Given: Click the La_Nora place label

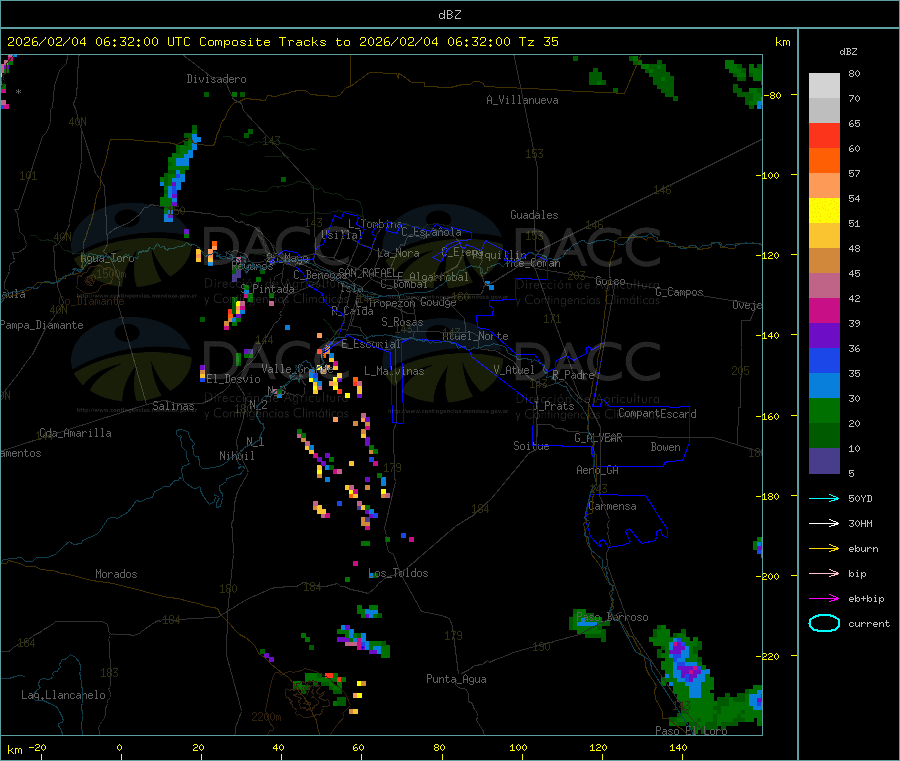Looking at the screenshot, I should pos(398,253).
